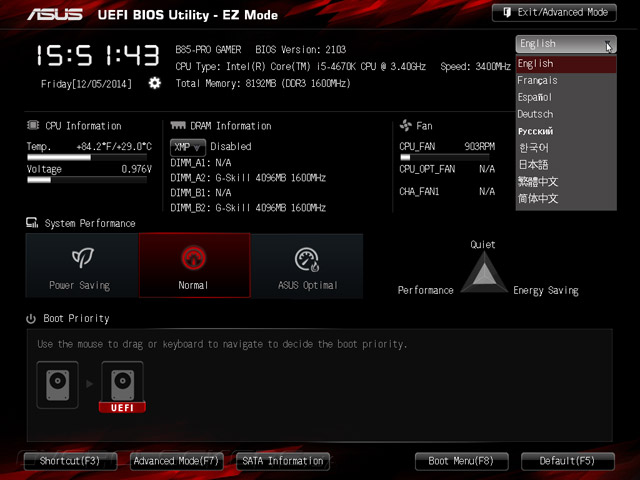Choose Русский from the language list

pyautogui.click(x=566, y=131)
